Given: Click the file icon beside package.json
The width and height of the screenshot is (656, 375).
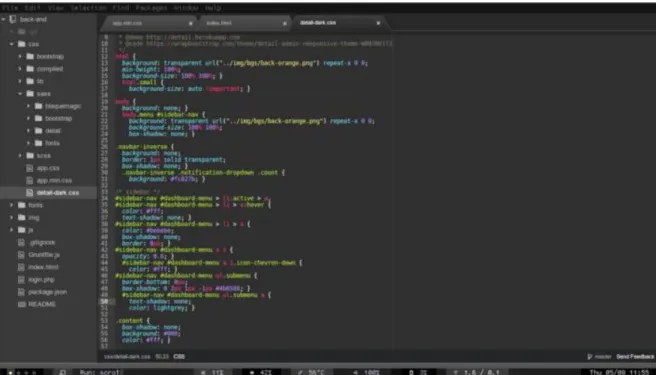Looking at the screenshot, I should coord(21,292).
